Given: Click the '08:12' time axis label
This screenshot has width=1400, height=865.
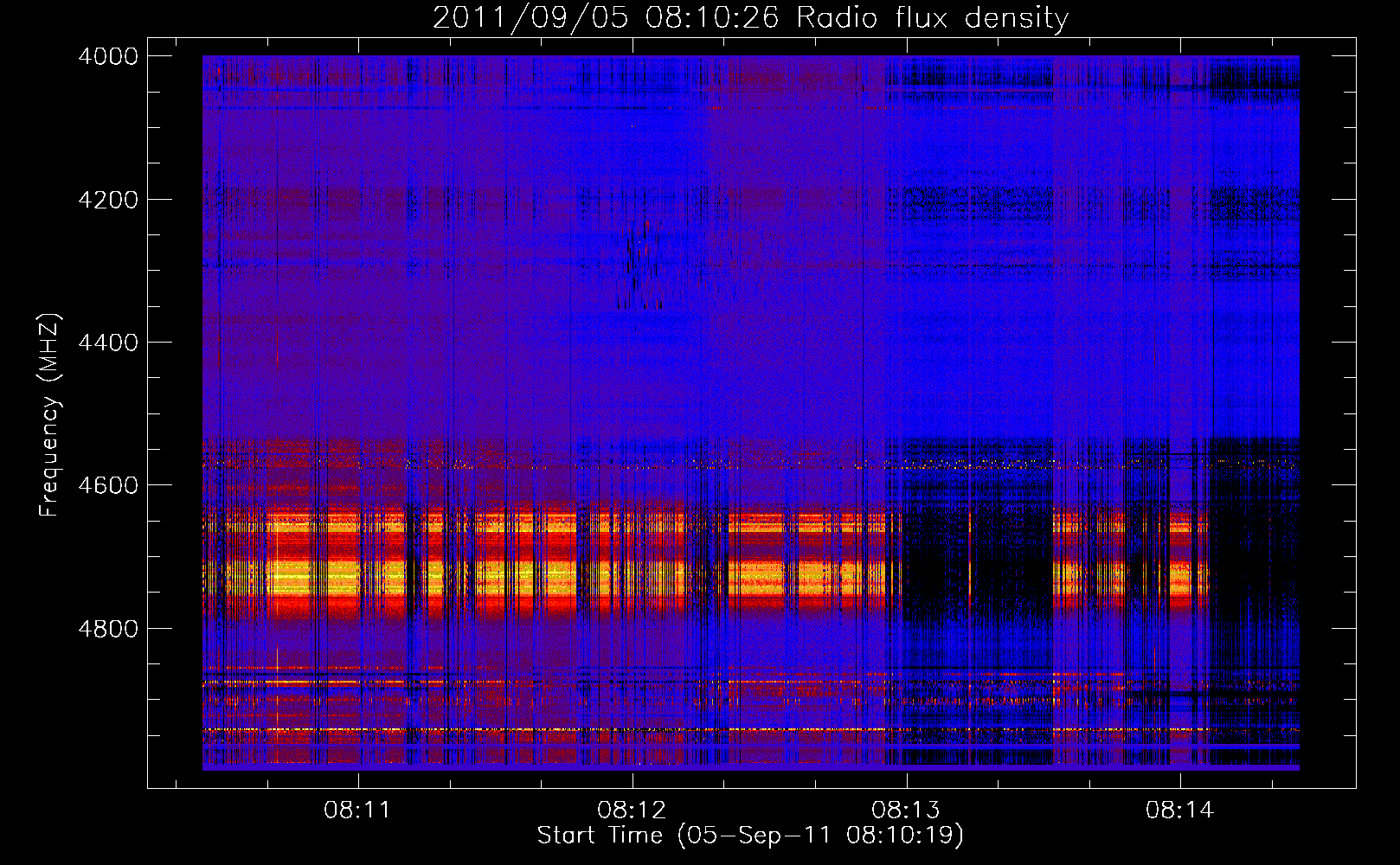Looking at the screenshot, I should click(x=632, y=811).
